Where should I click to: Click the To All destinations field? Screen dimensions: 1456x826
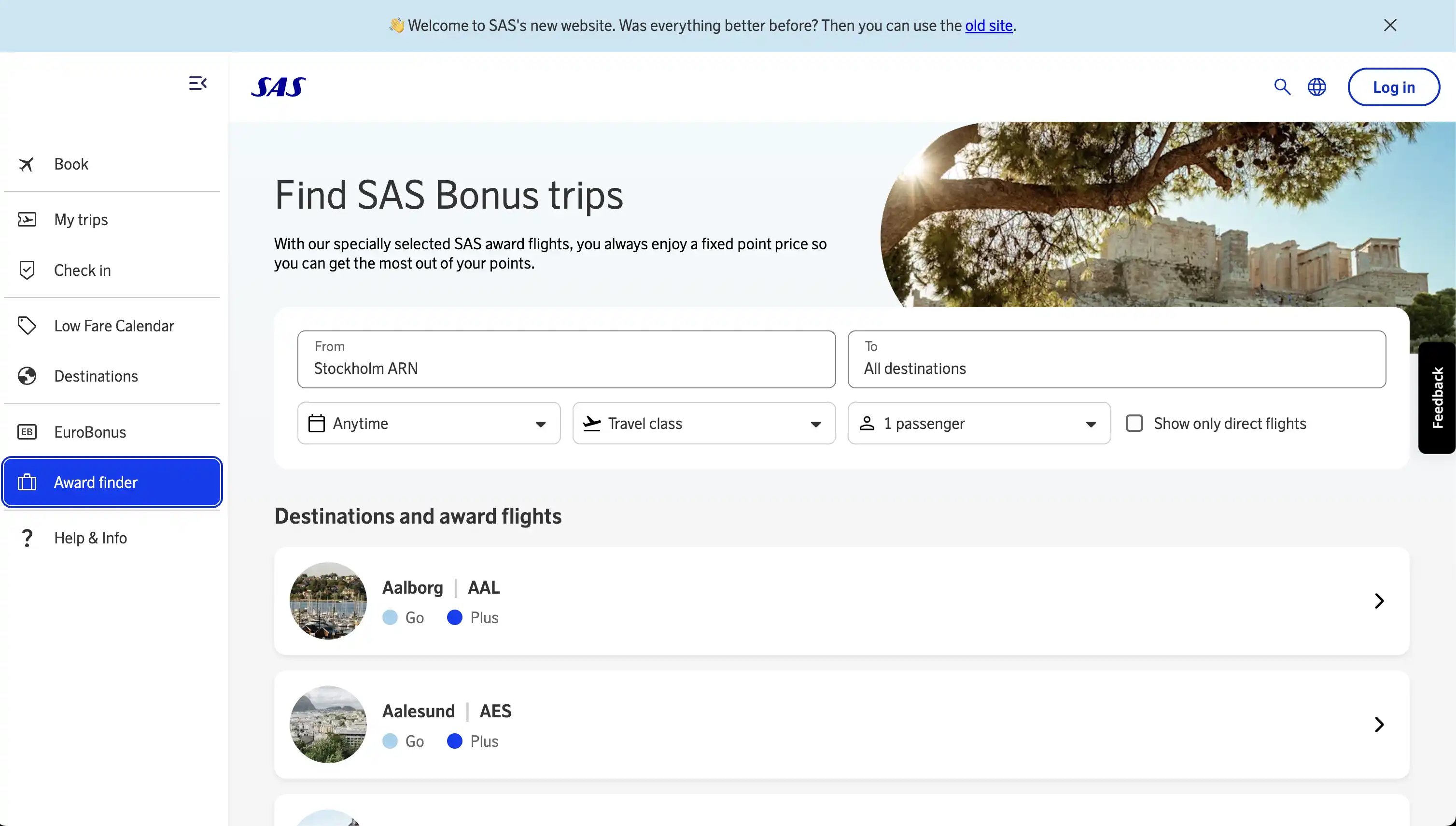click(1117, 359)
